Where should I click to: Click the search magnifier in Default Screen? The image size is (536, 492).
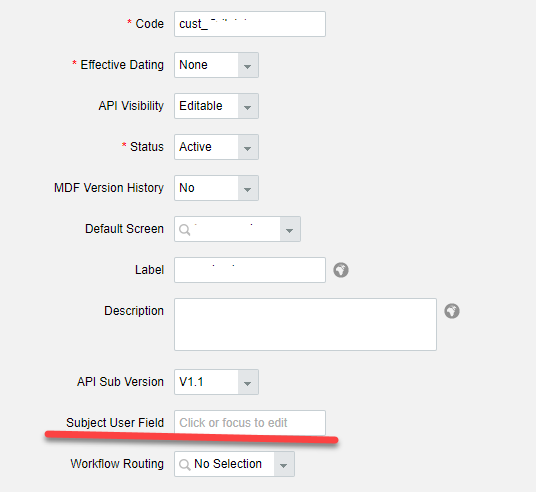185,229
